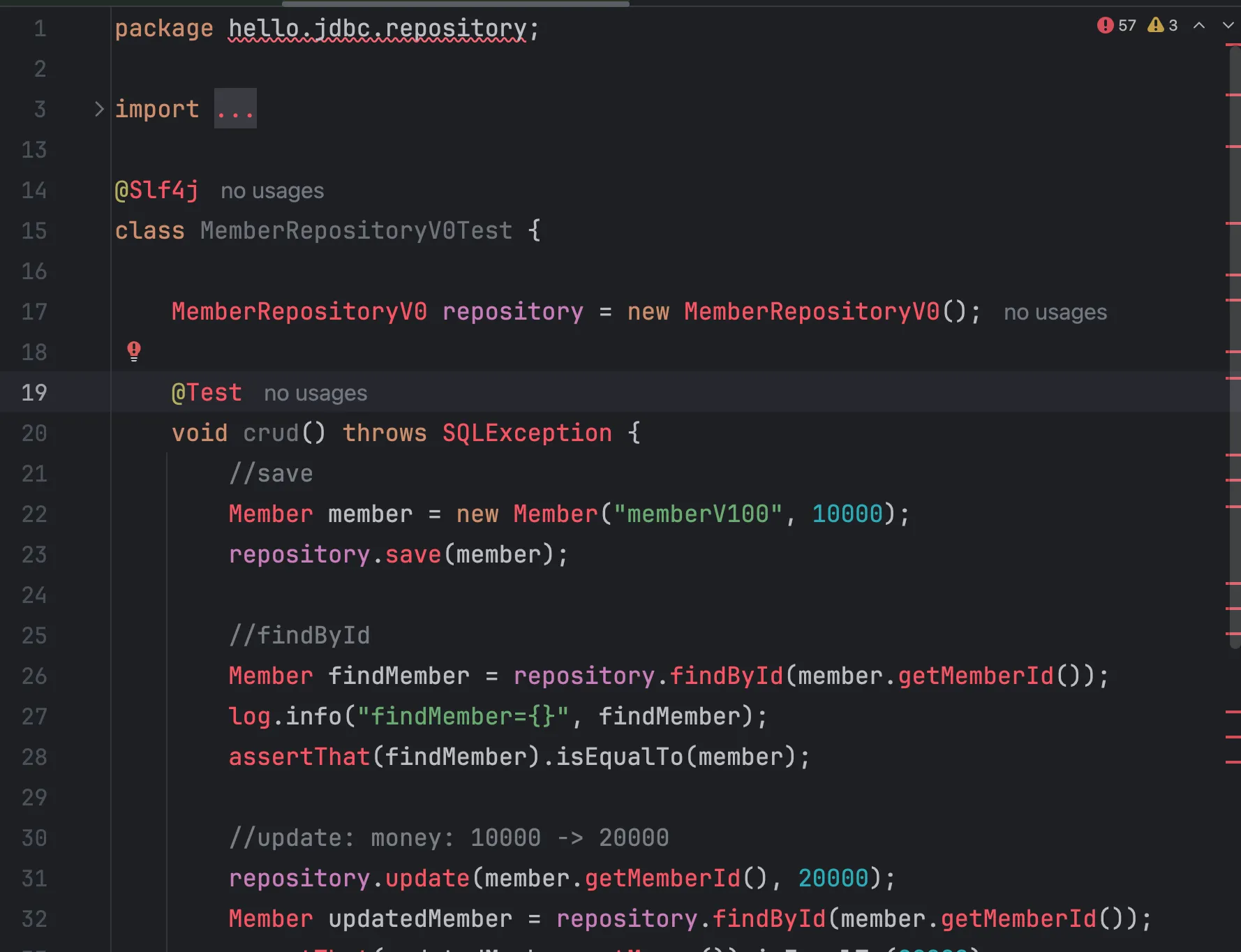Click the vertical editor scrollbar thumb
The width and height of the screenshot is (1241, 952).
tap(1235, 349)
